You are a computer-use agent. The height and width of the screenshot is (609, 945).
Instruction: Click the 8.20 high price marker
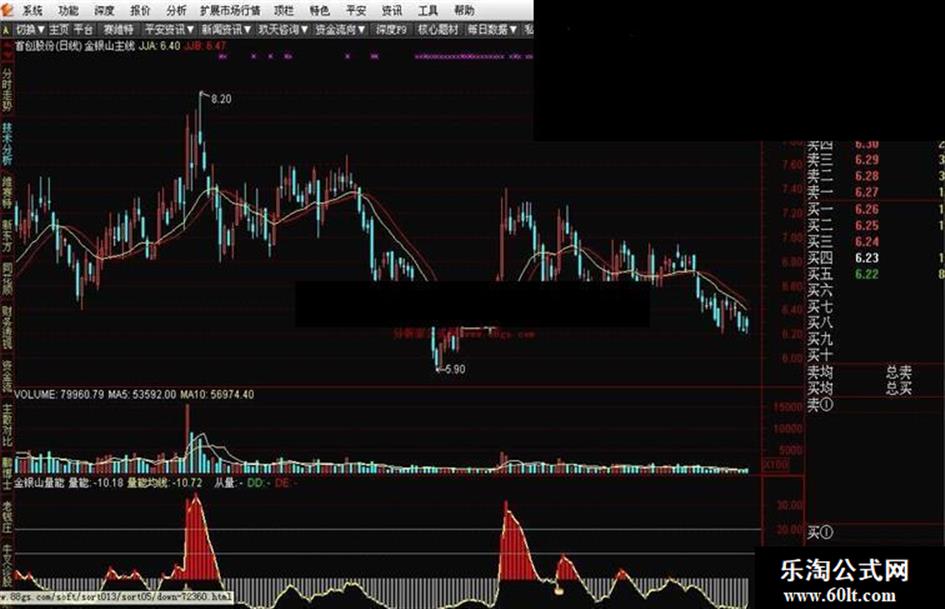(221, 99)
